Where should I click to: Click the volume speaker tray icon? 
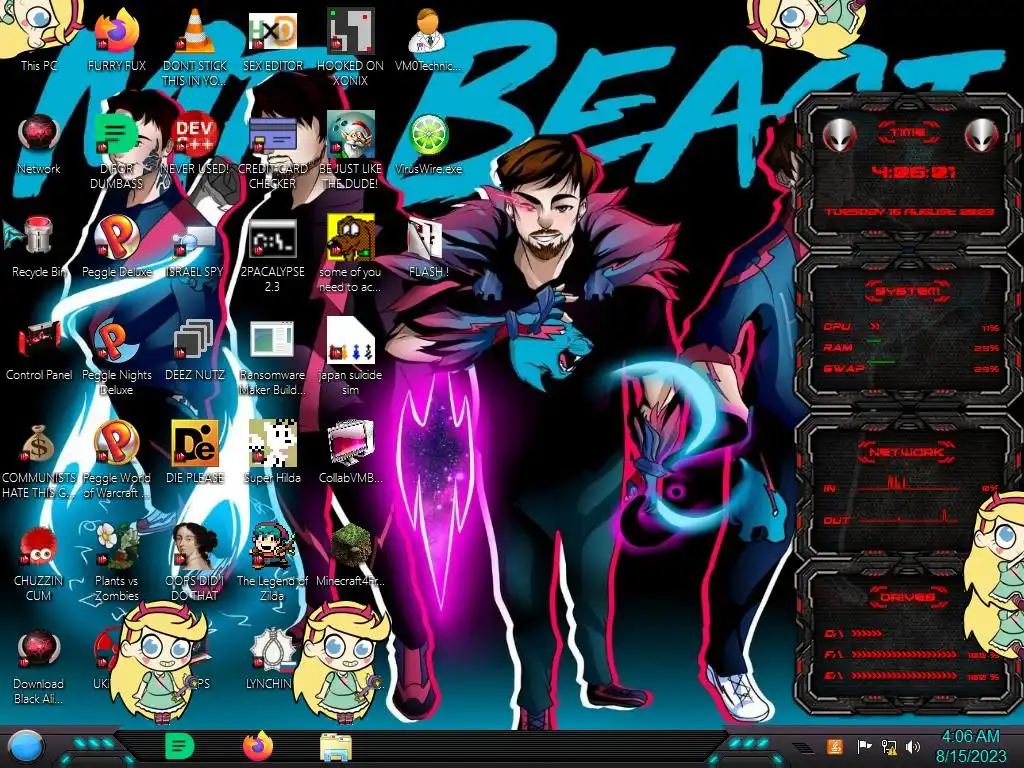[913, 746]
